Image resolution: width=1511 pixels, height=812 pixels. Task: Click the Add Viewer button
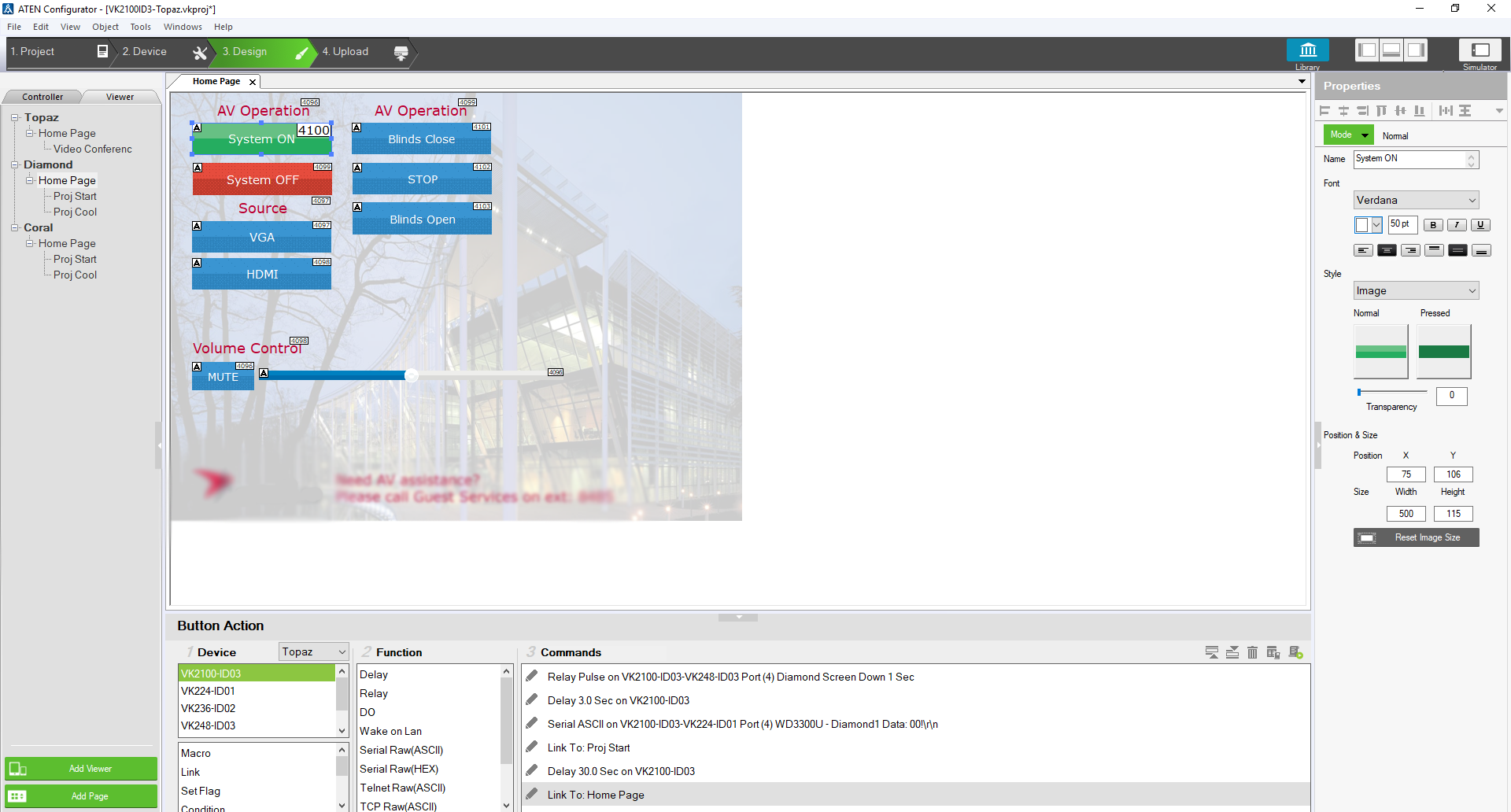(81, 769)
